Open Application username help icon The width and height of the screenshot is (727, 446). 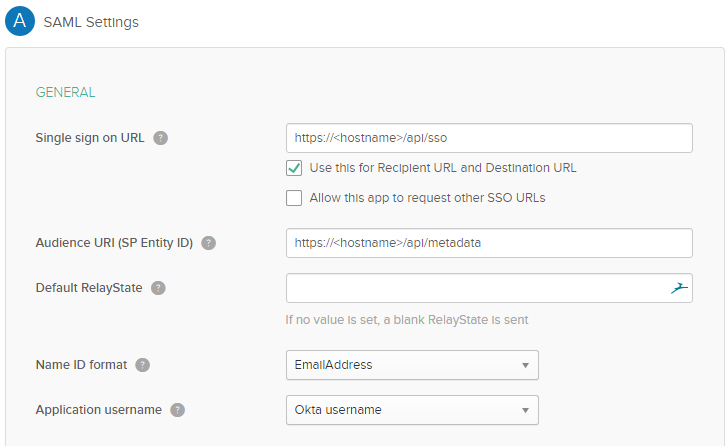click(177, 410)
